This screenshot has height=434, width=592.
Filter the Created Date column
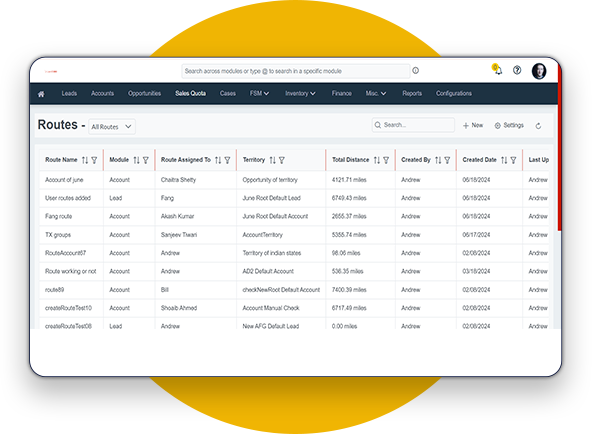[513, 160]
